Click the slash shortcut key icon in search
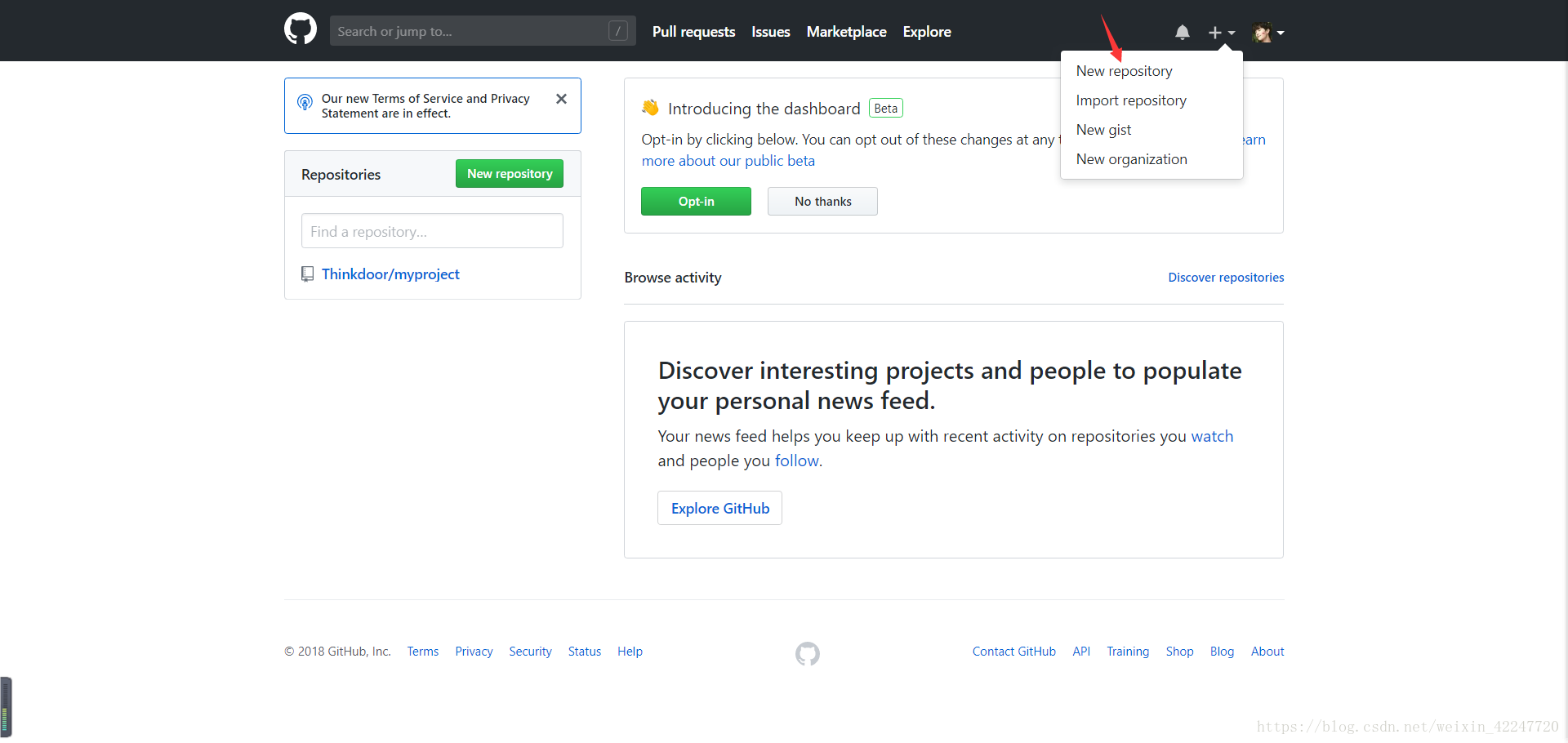The height and width of the screenshot is (743, 1568). click(618, 31)
